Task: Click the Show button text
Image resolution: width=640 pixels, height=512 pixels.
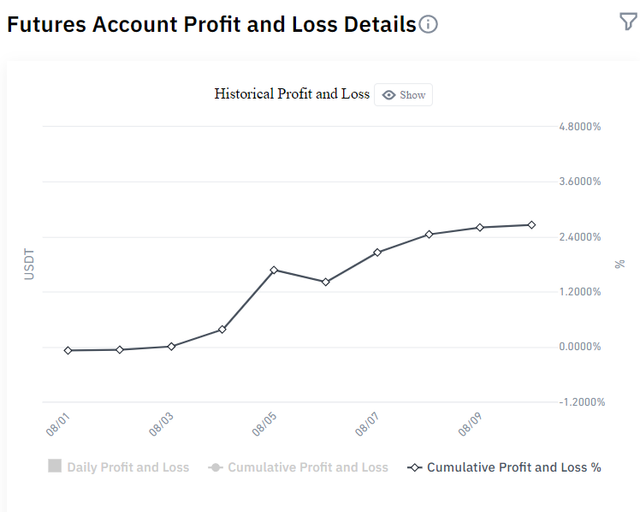Action: point(413,95)
